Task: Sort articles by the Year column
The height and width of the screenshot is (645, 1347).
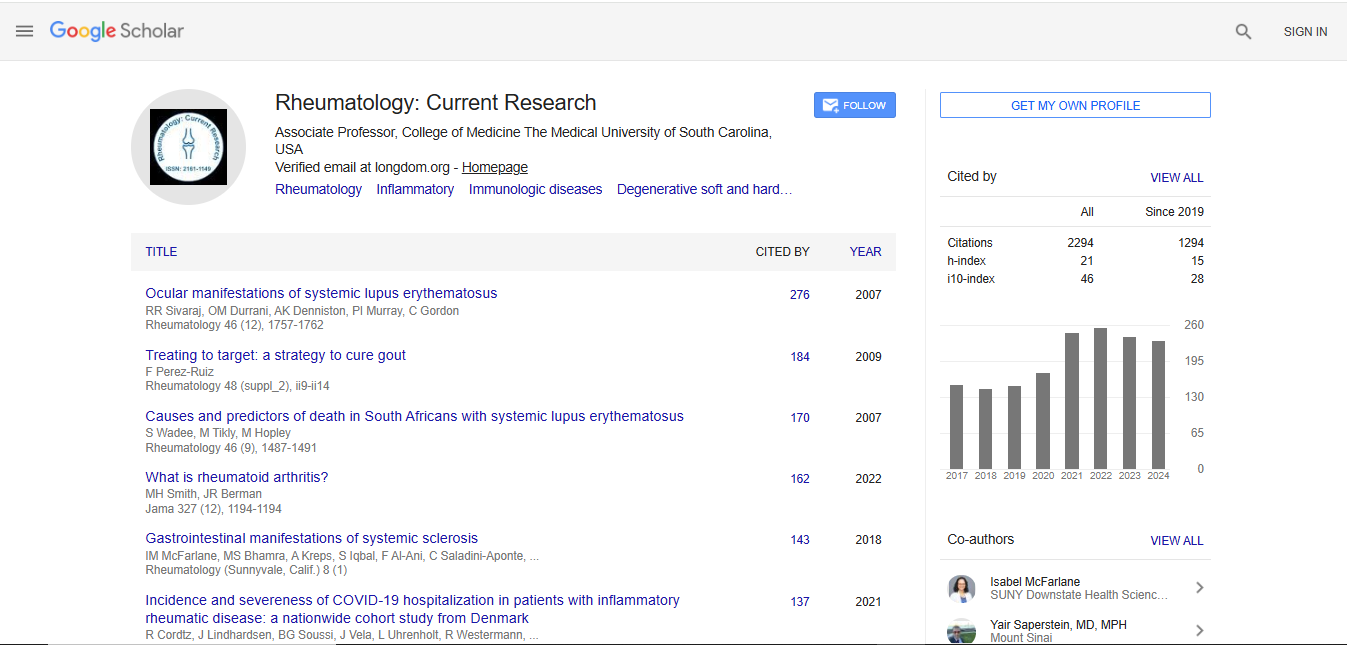Action: click(865, 252)
